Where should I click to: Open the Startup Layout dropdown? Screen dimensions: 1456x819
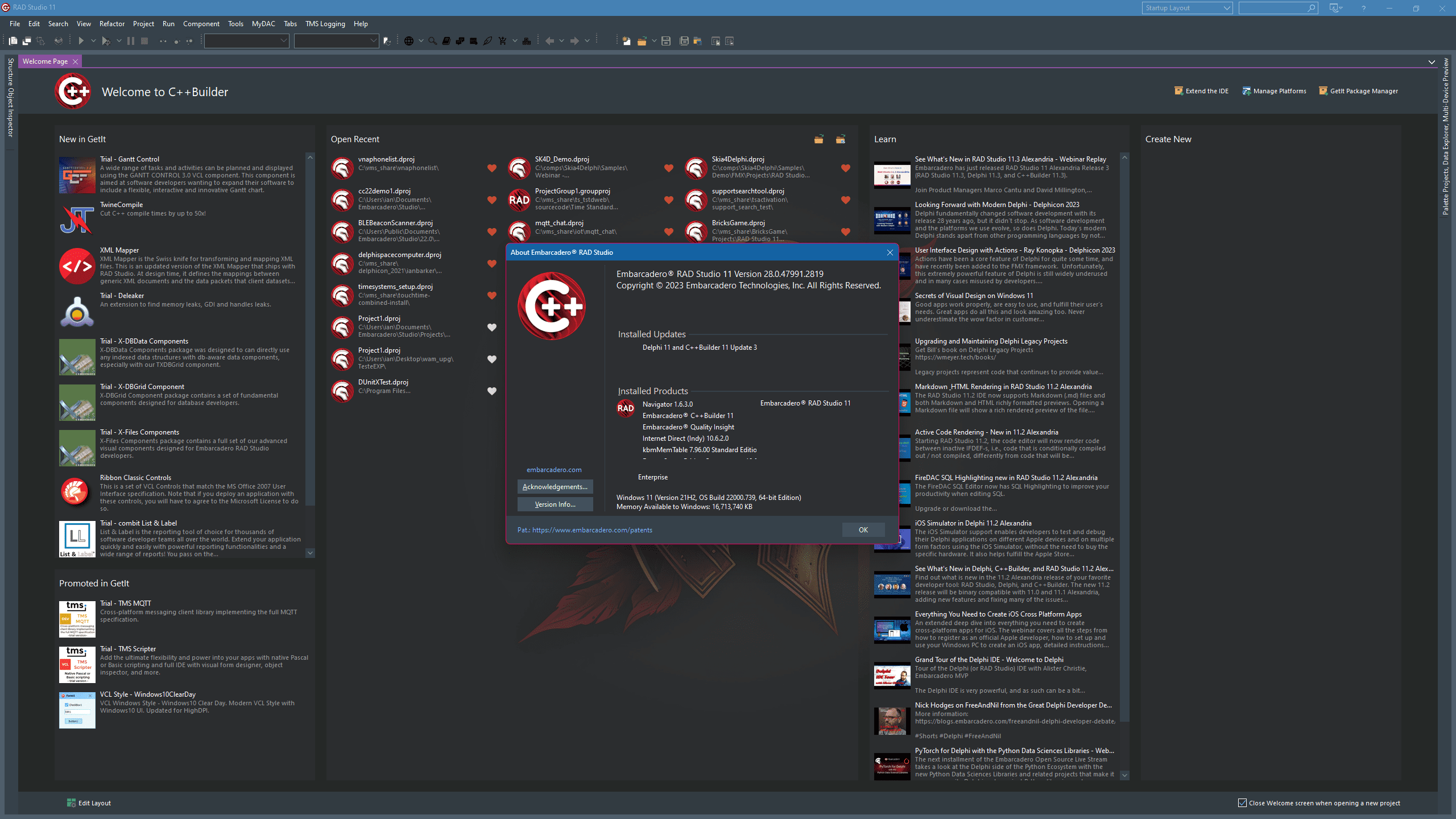pyautogui.click(x=1187, y=8)
